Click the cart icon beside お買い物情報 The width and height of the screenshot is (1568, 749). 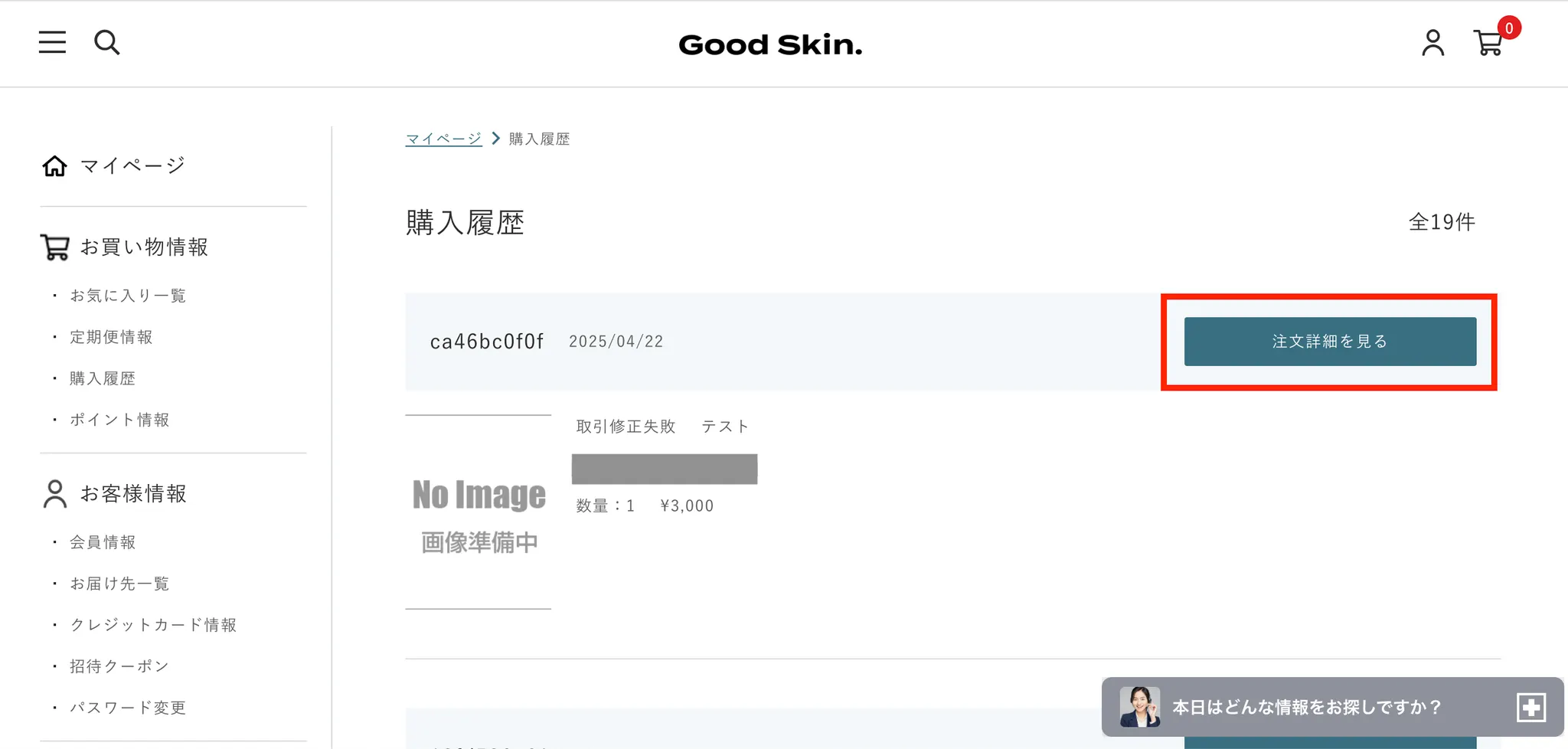click(x=54, y=247)
